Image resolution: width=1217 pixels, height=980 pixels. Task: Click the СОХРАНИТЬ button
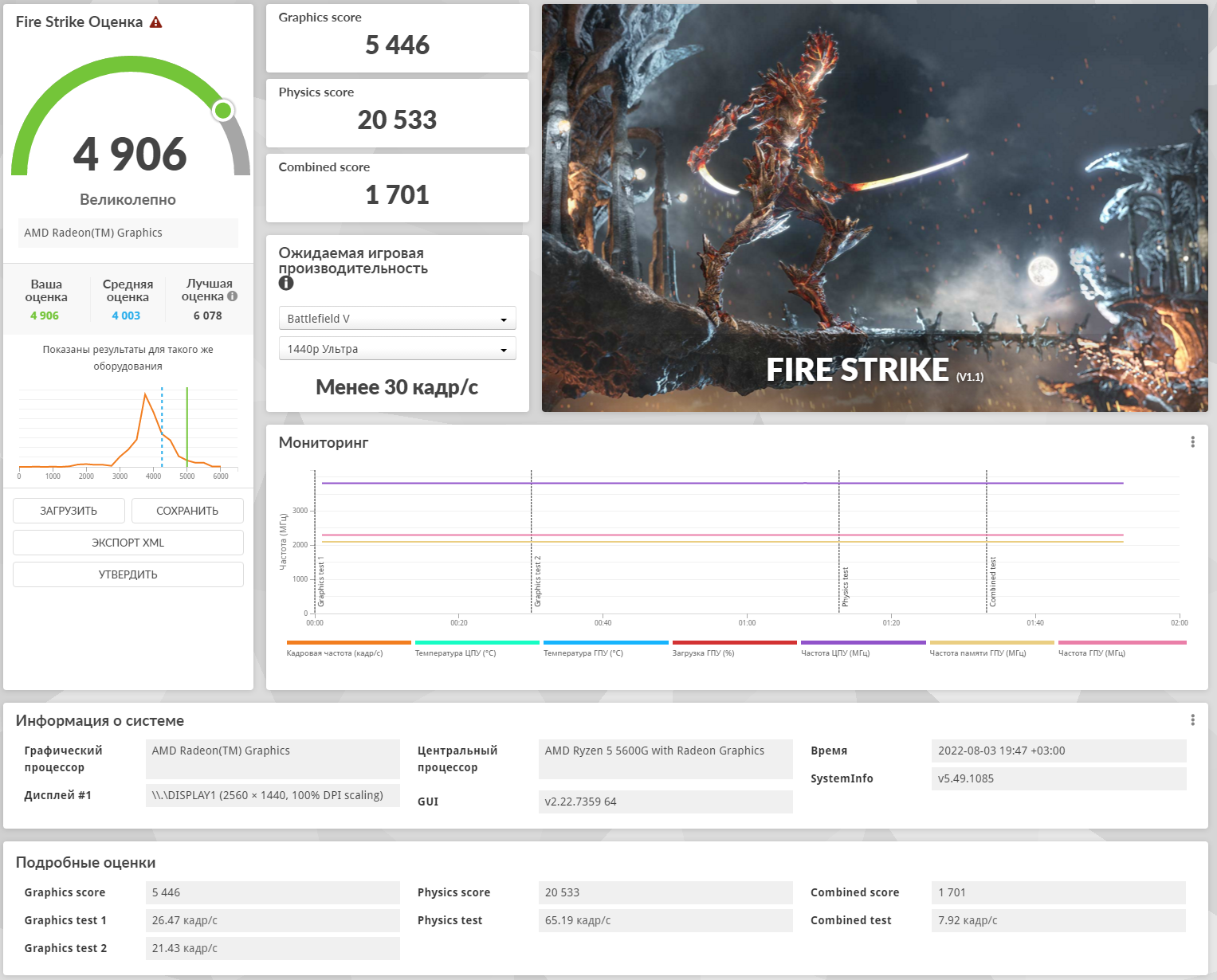tap(187, 511)
